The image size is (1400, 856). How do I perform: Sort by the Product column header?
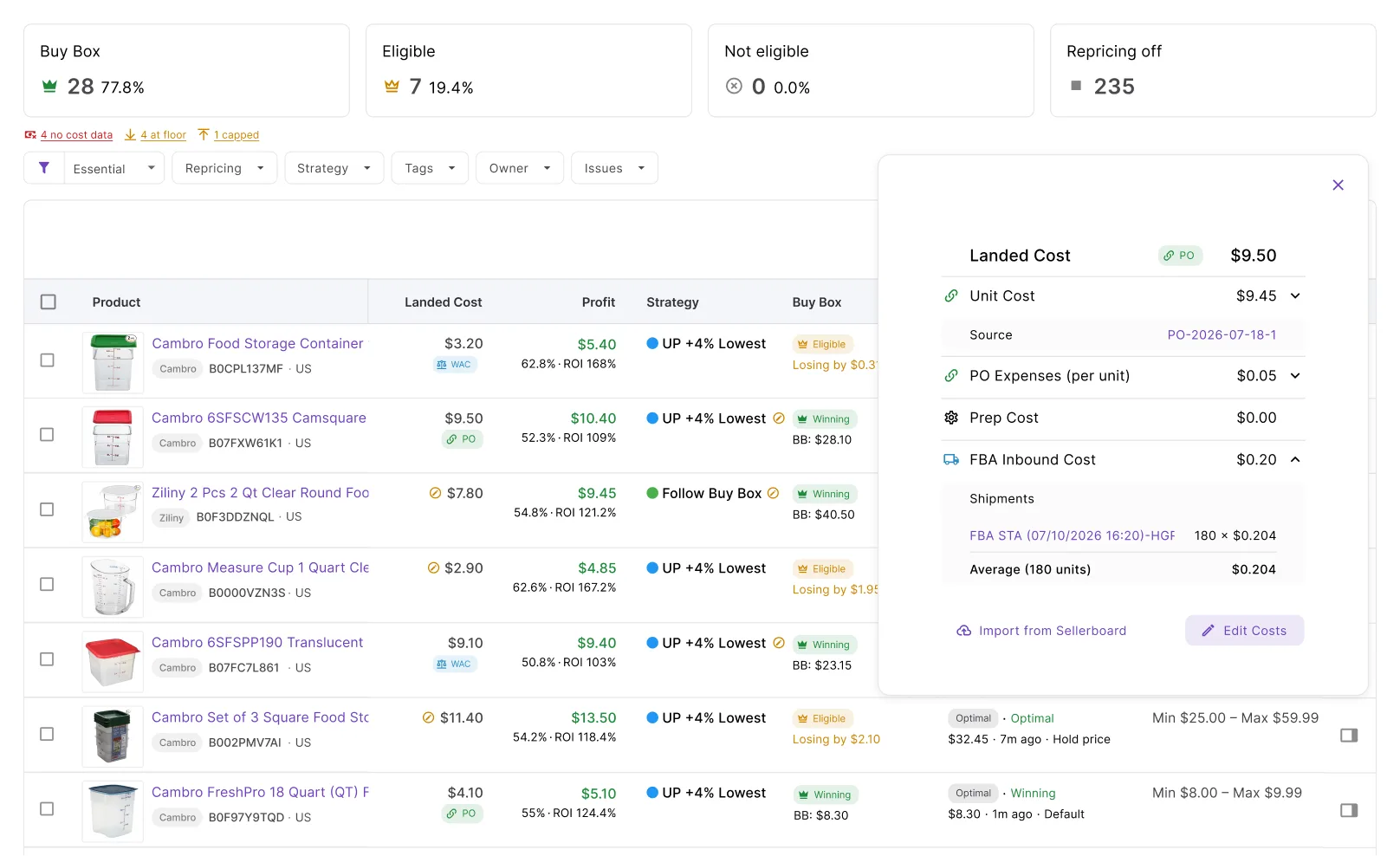pyautogui.click(x=116, y=302)
